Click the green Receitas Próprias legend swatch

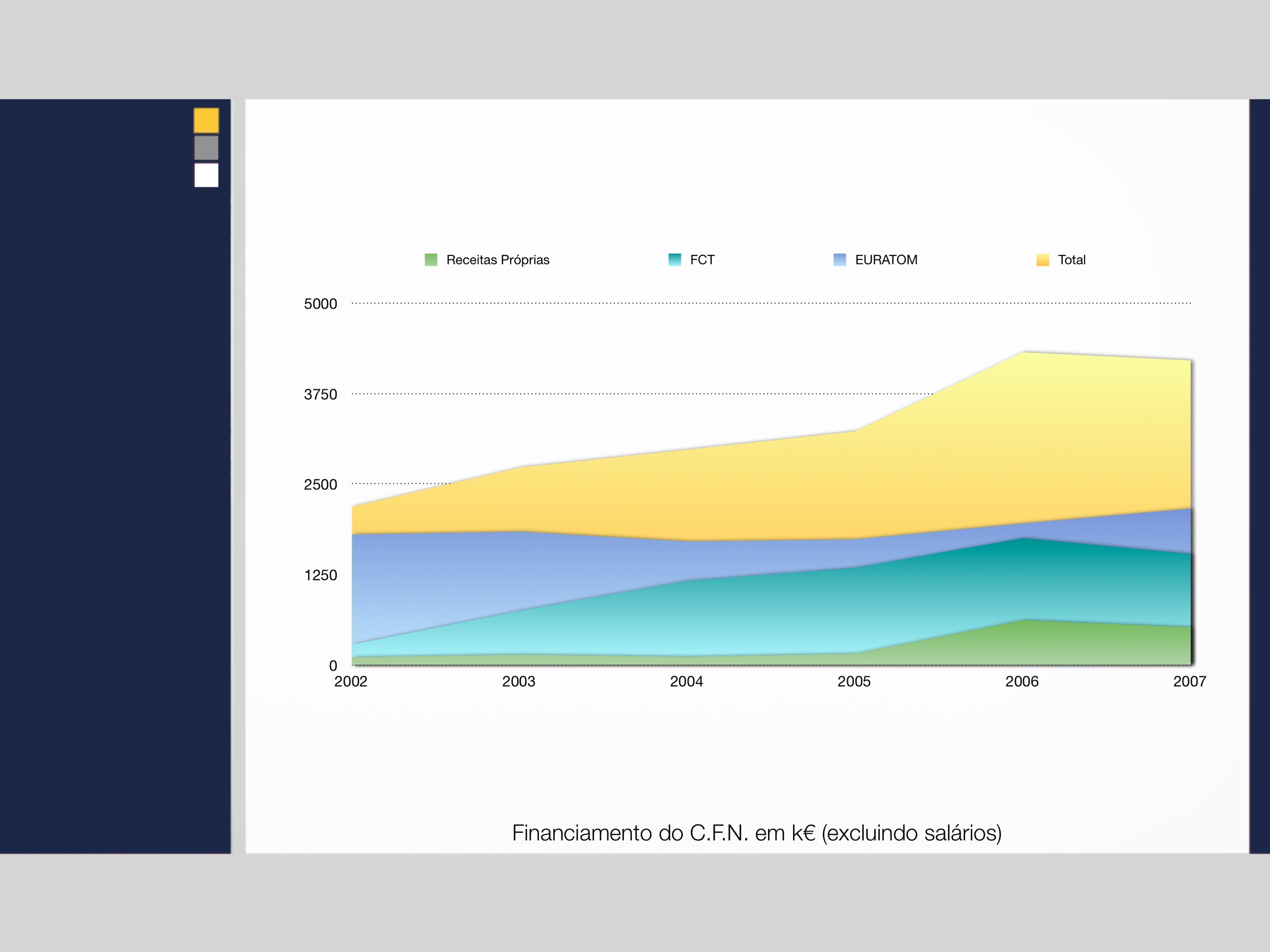pos(431,260)
